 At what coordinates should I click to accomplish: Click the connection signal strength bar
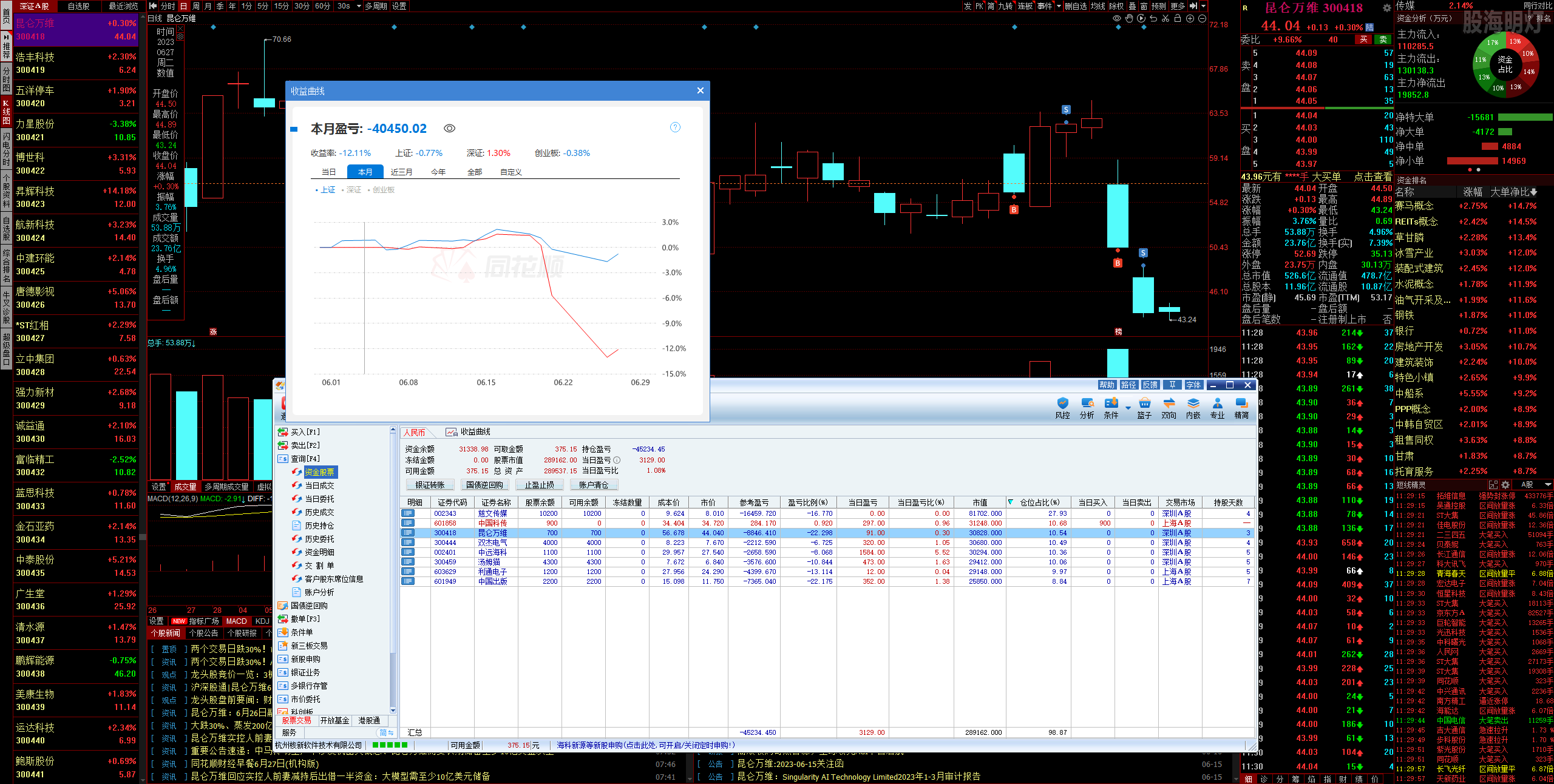[x=390, y=745]
